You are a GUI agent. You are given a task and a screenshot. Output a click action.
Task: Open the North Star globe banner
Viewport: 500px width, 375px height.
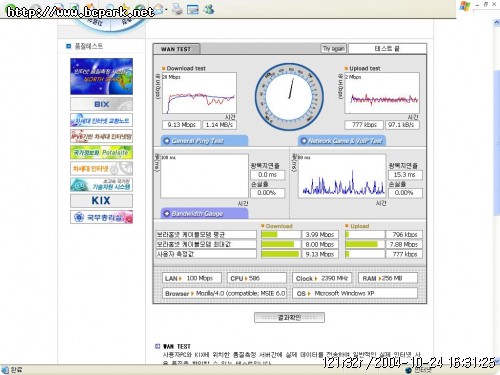tap(101, 76)
